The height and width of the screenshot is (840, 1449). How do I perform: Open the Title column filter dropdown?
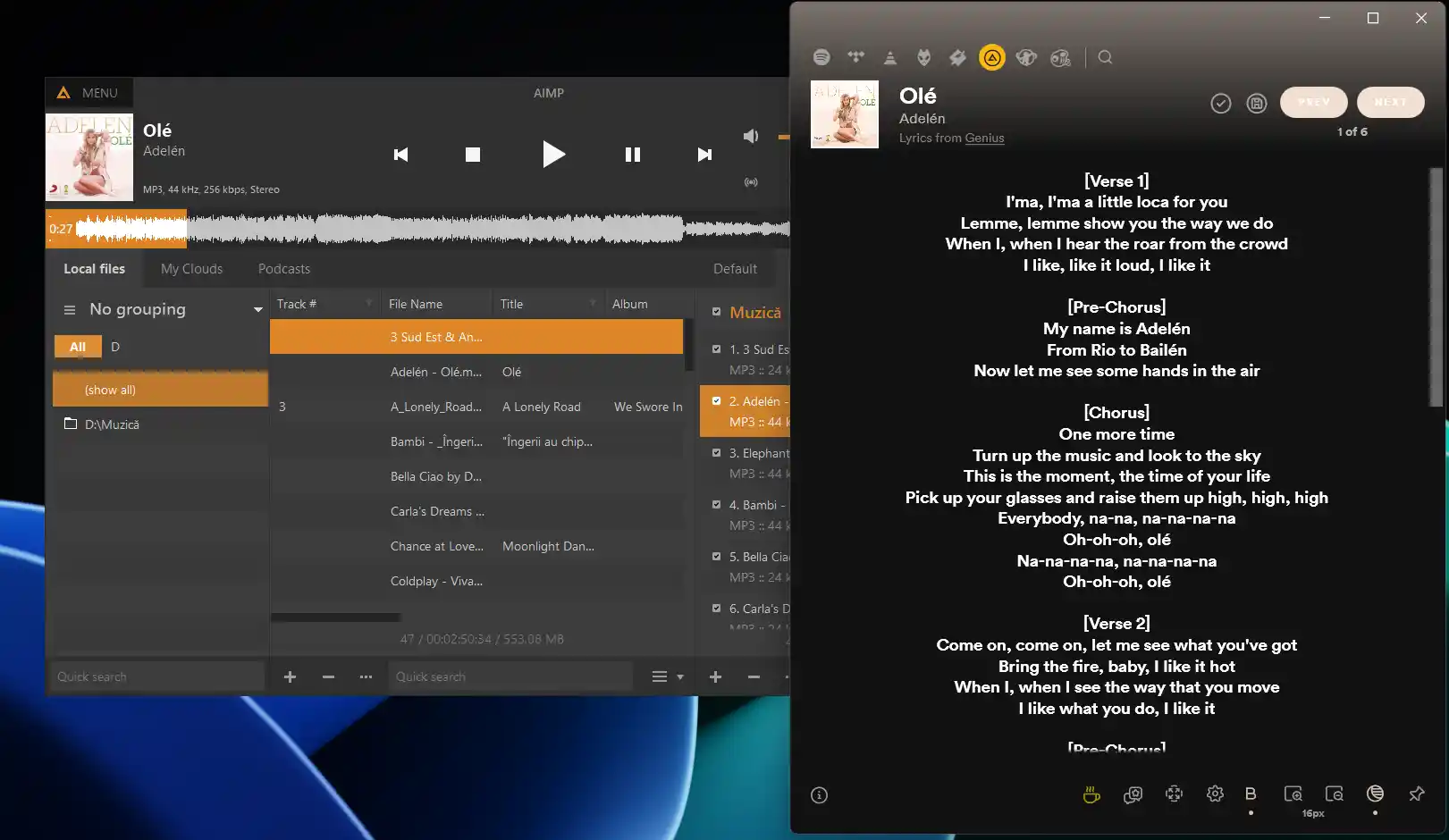coord(593,304)
